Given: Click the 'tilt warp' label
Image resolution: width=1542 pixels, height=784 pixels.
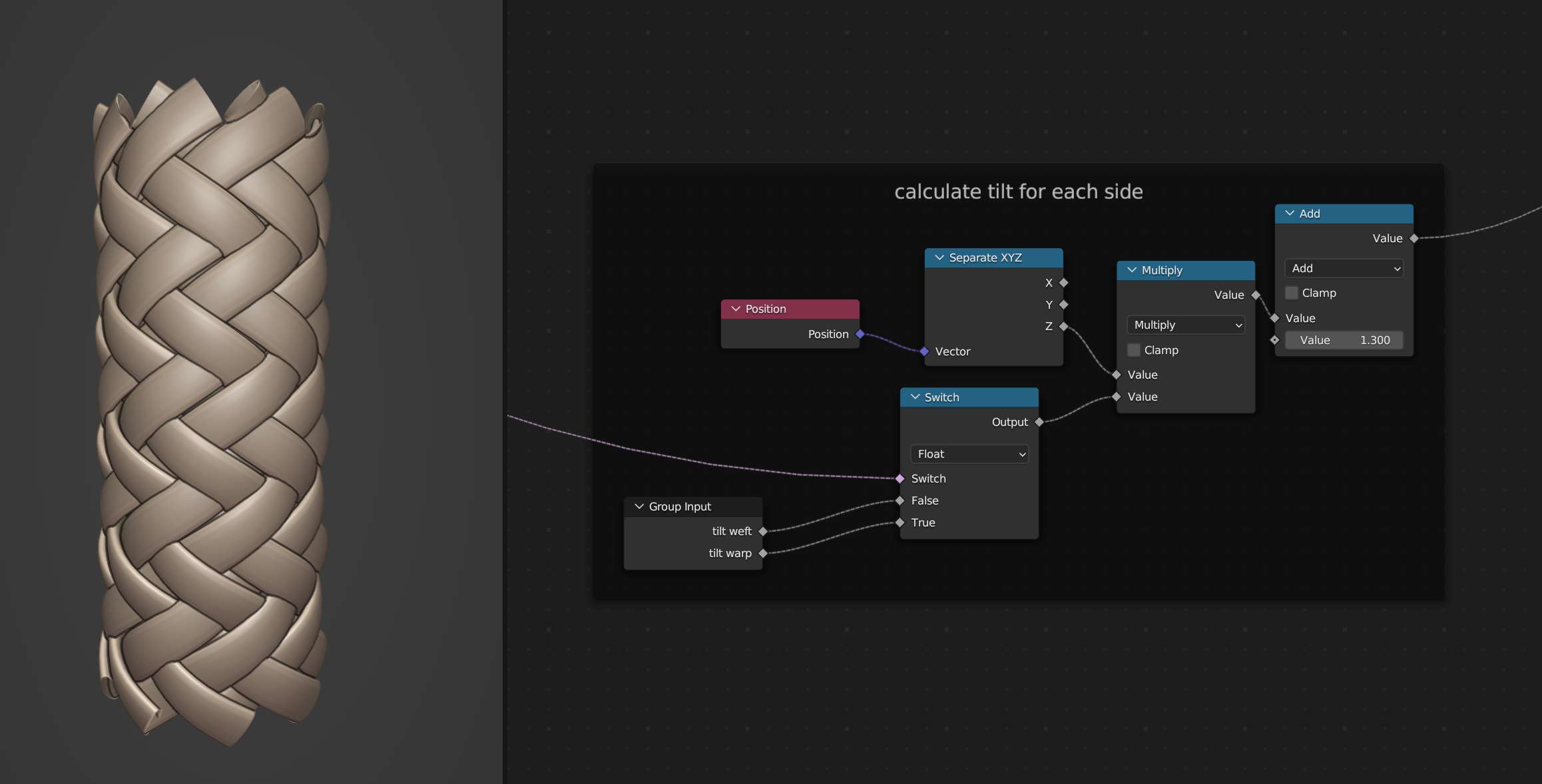Looking at the screenshot, I should [x=730, y=553].
